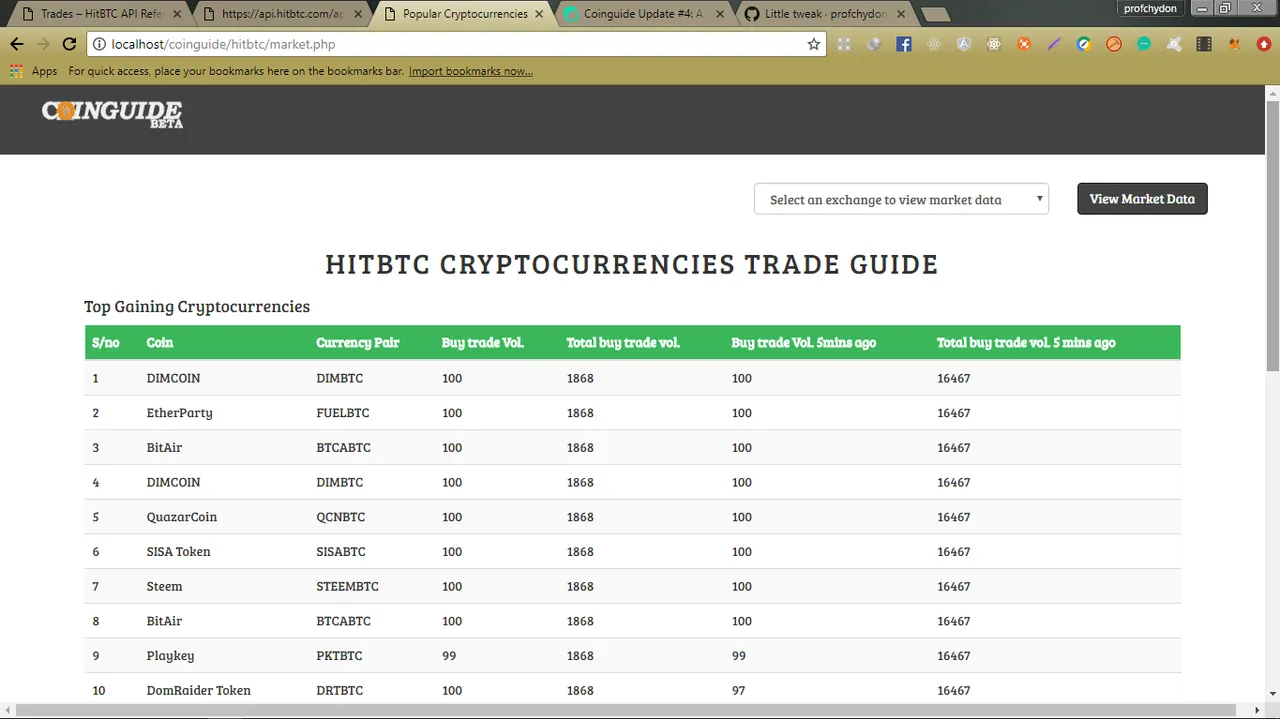
Task: Click the value 97 in DomRaider row
Action: click(x=738, y=690)
